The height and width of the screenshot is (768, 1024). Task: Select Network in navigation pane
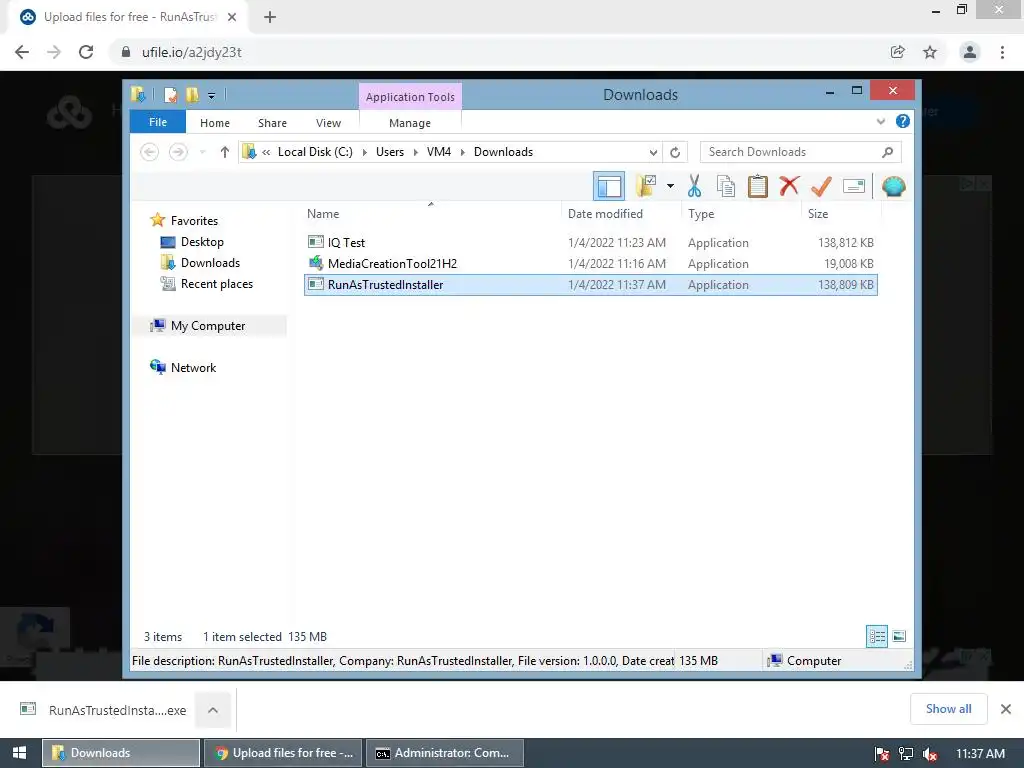[193, 368]
